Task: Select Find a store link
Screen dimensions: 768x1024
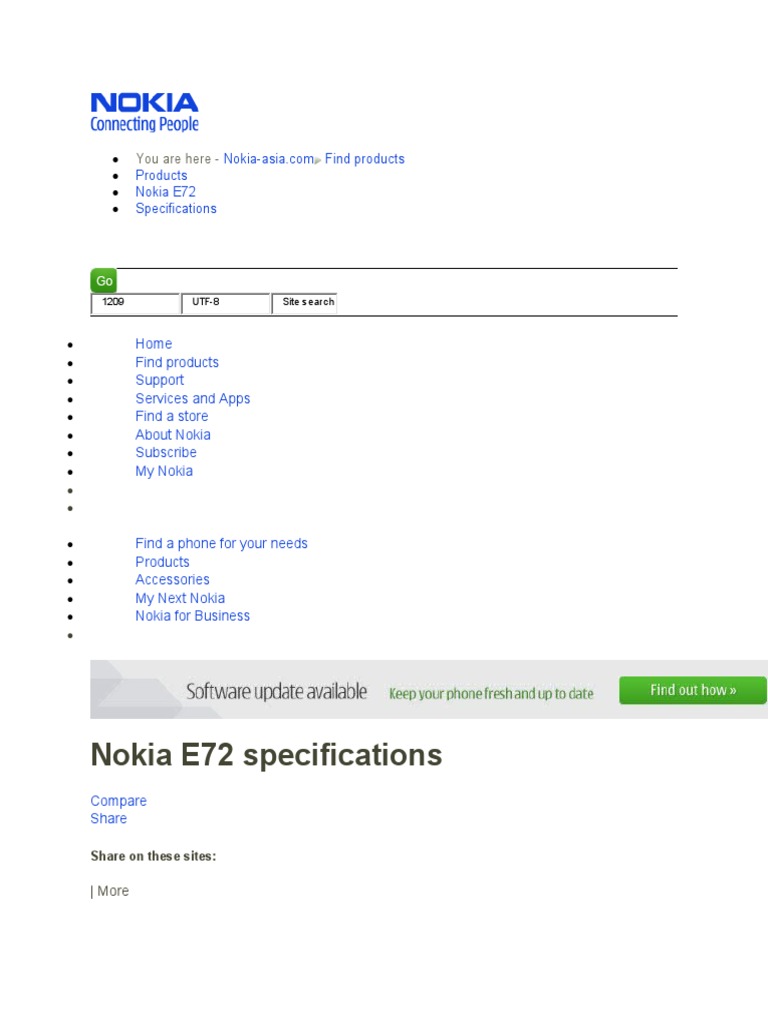Action: click(x=172, y=416)
